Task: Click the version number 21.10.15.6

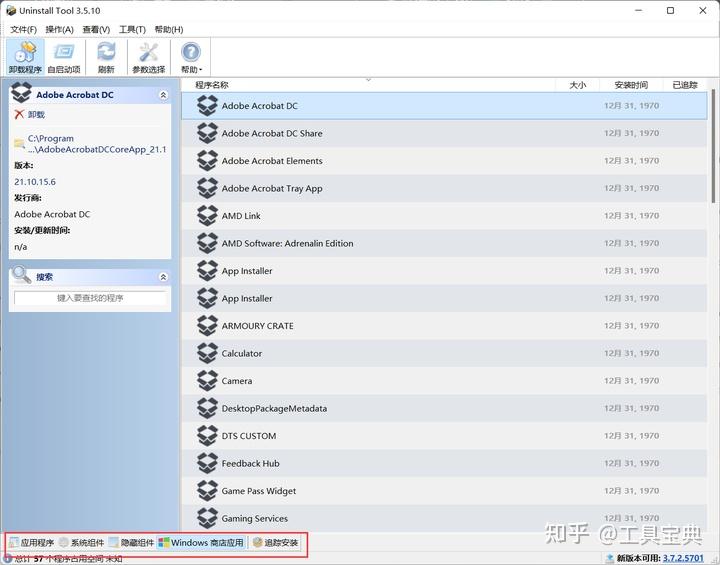Action: (35, 182)
